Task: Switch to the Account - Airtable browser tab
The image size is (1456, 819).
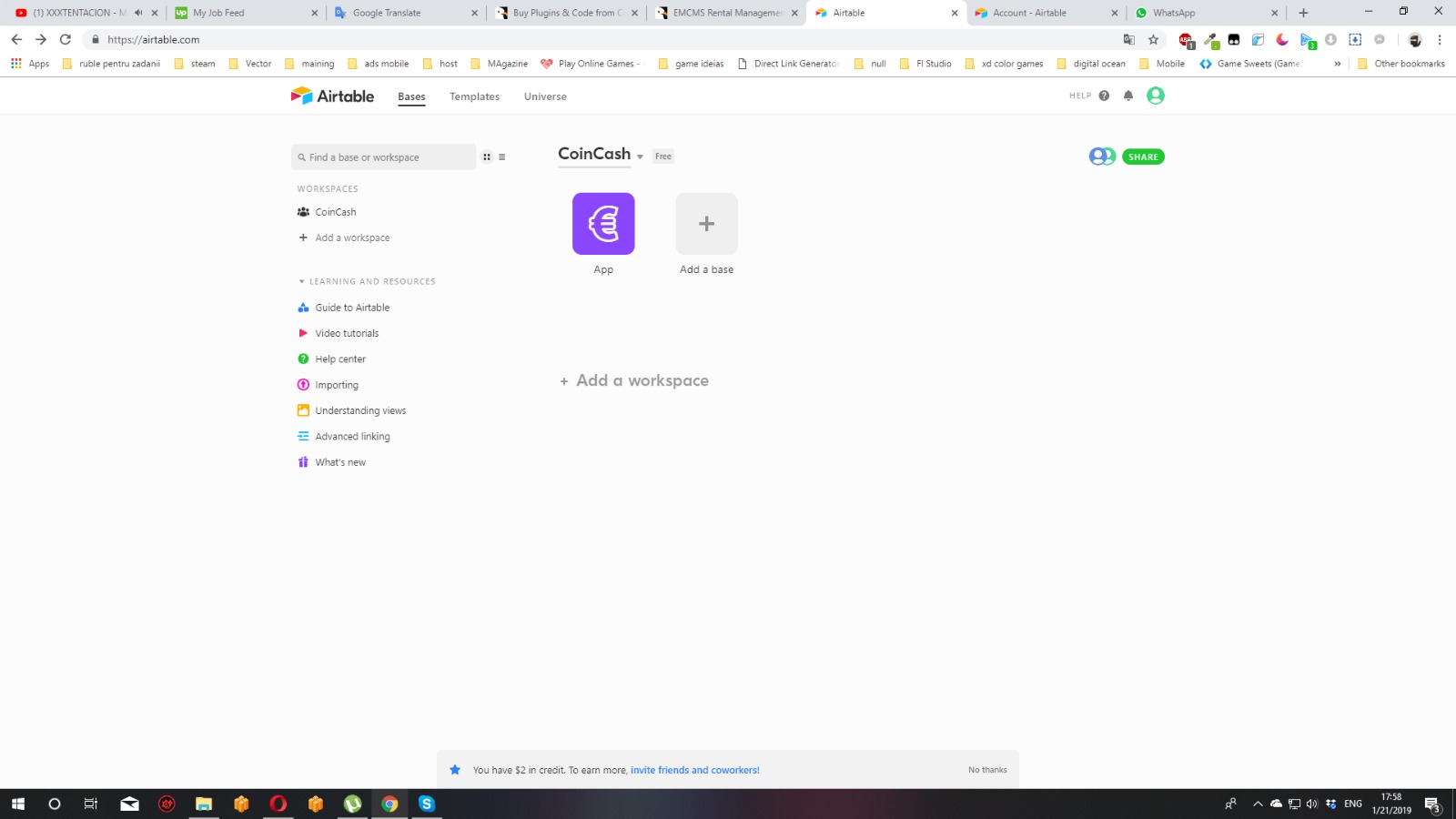Action: [1046, 13]
